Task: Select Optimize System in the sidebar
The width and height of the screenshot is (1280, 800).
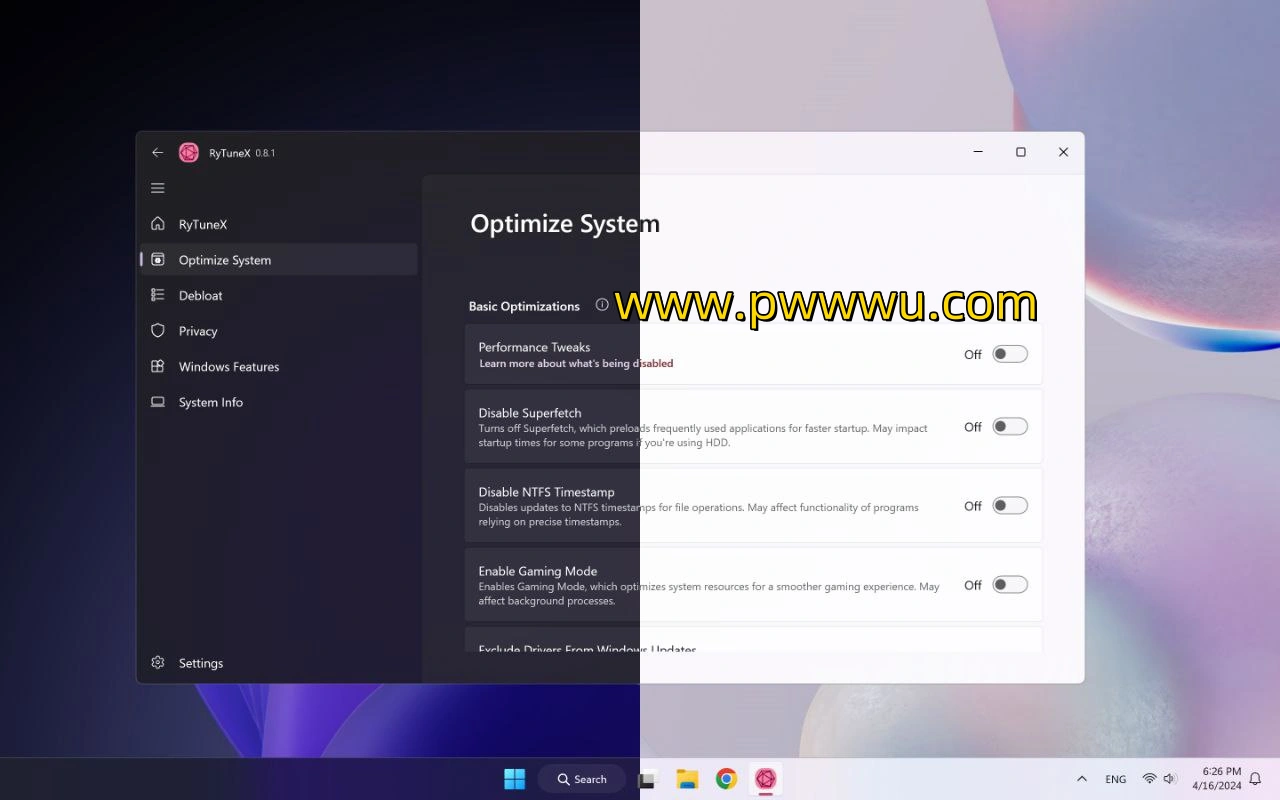Action: (x=278, y=260)
